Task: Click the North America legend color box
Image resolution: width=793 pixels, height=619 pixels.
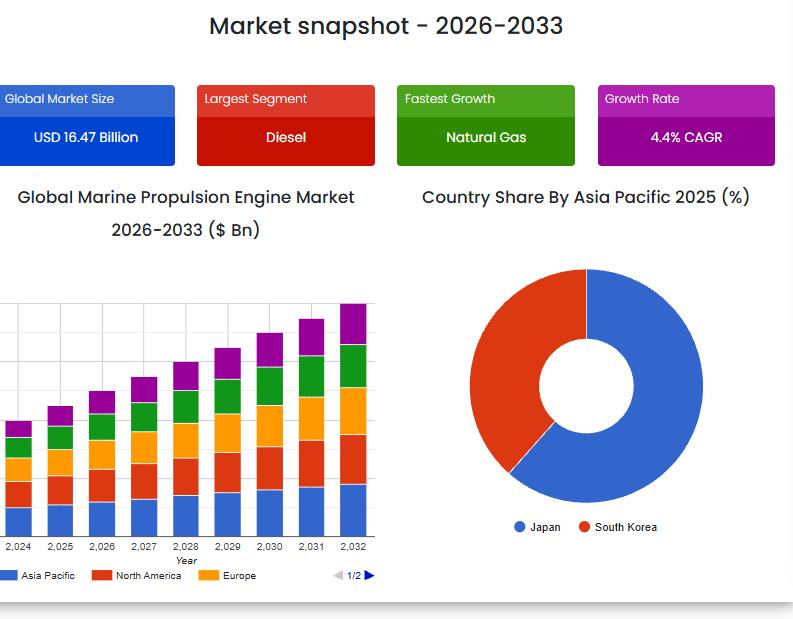Action: 101,575
